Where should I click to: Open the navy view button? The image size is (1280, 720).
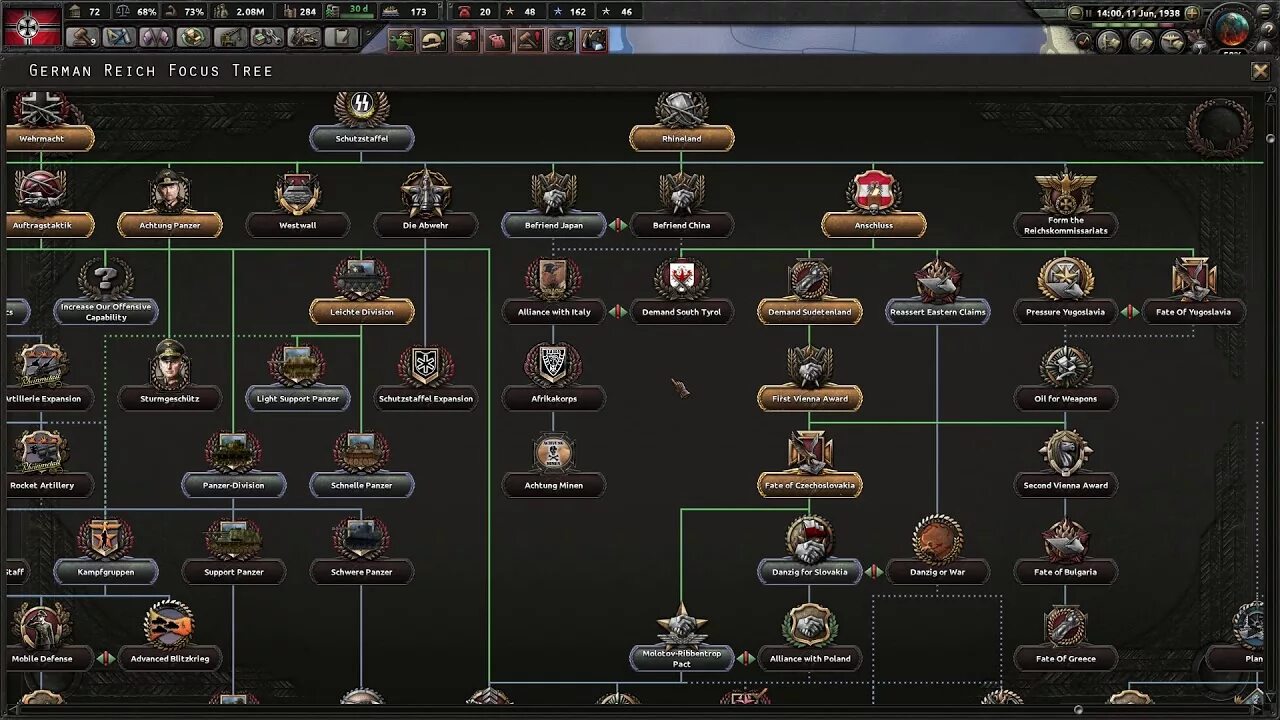(x=1141, y=41)
